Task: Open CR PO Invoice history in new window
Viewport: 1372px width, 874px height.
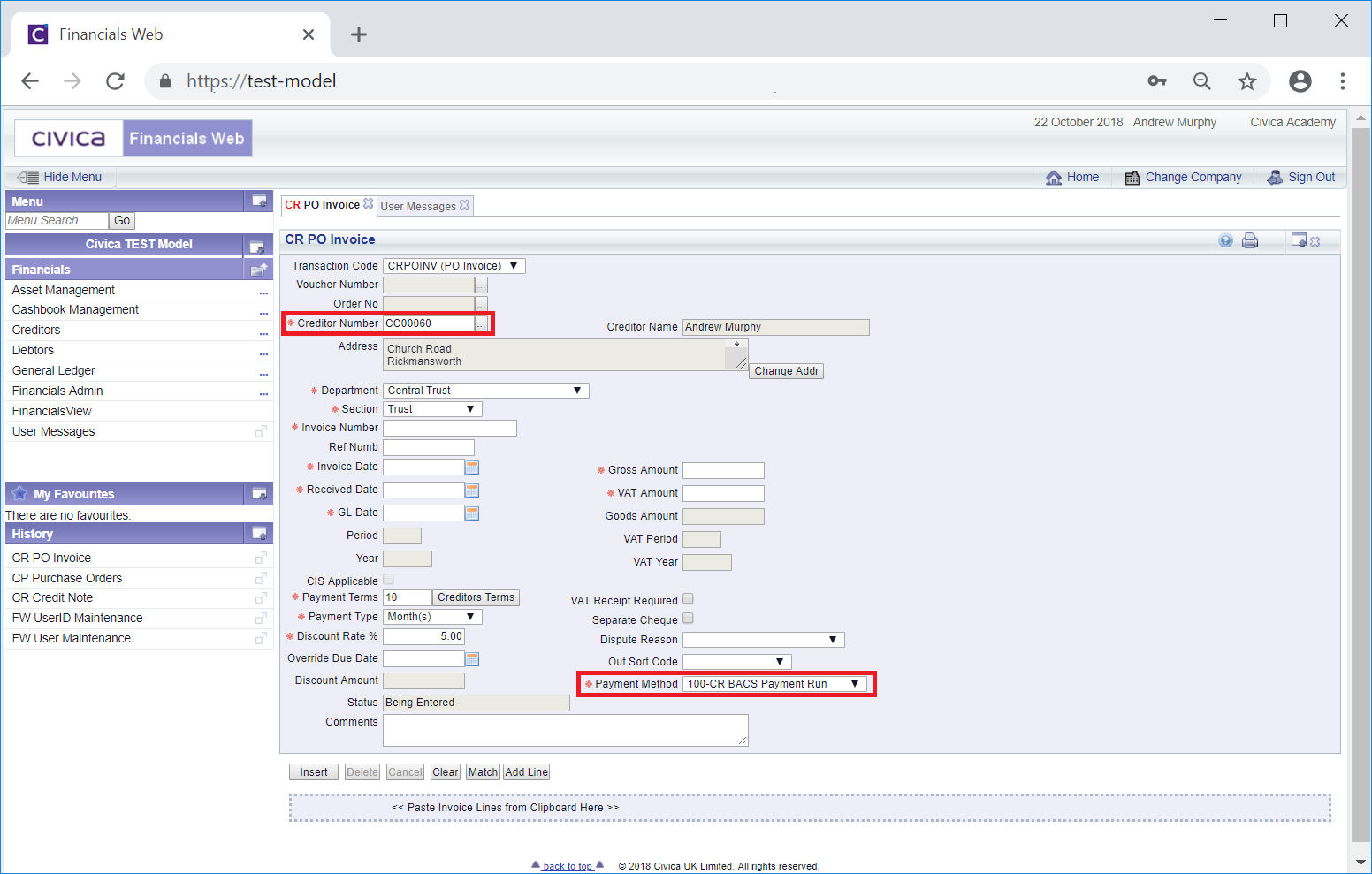Action: click(261, 559)
